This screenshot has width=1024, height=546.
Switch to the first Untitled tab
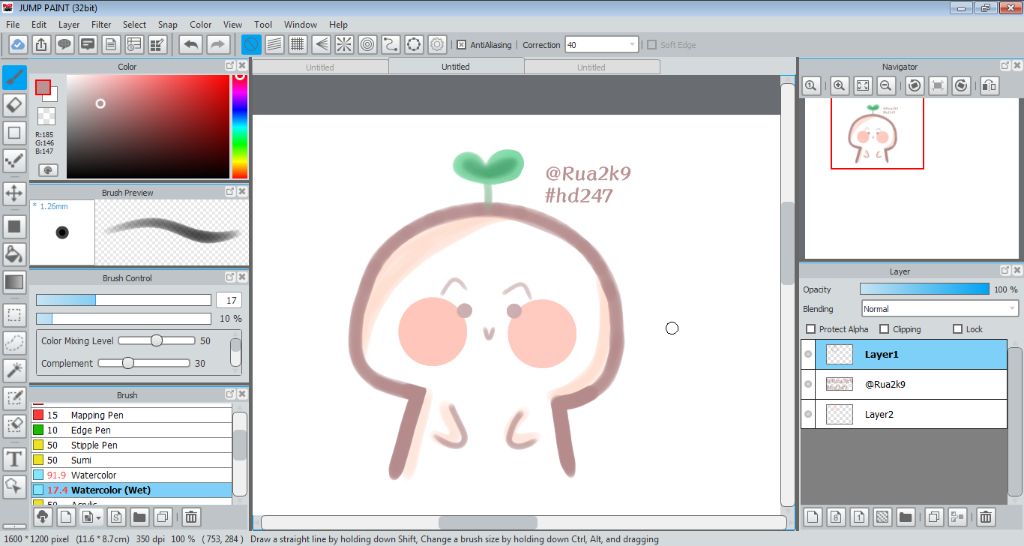tap(320, 67)
